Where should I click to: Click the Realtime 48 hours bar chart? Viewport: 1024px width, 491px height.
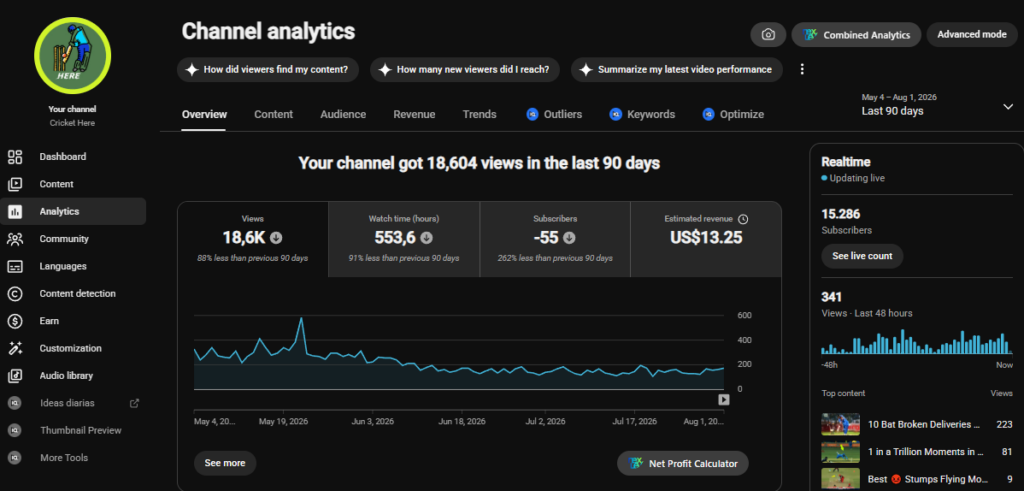click(917, 341)
